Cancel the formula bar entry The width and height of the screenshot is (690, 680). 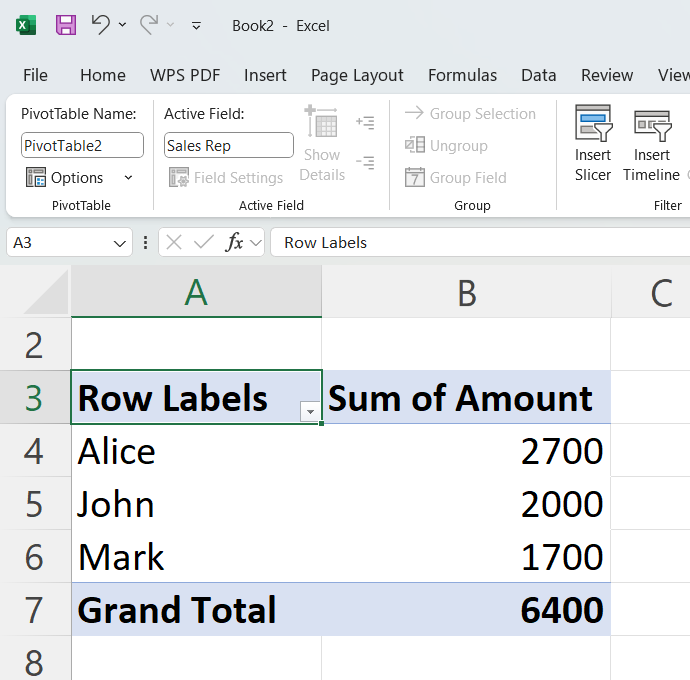pos(174,242)
